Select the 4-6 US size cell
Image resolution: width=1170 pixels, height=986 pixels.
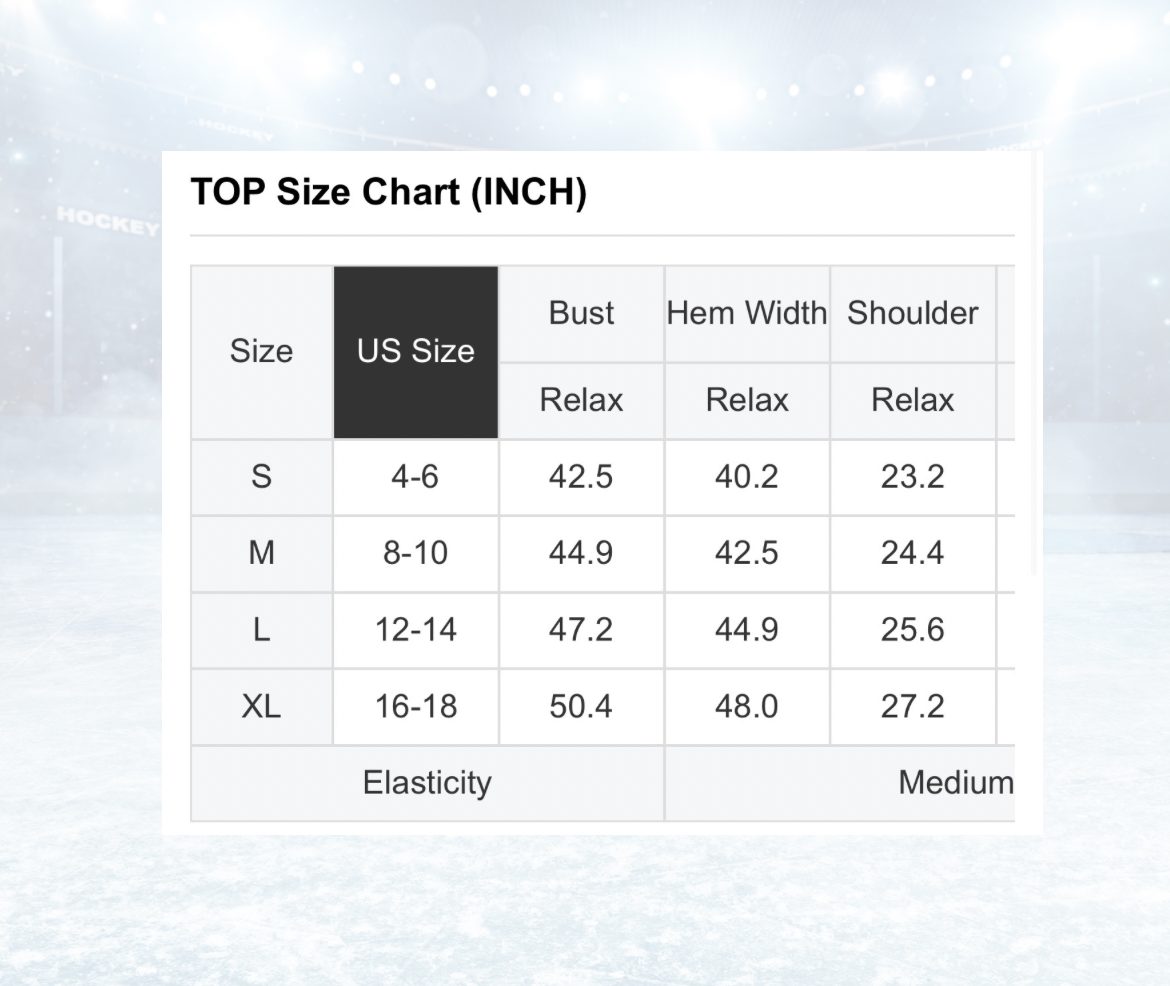pyautogui.click(x=416, y=477)
